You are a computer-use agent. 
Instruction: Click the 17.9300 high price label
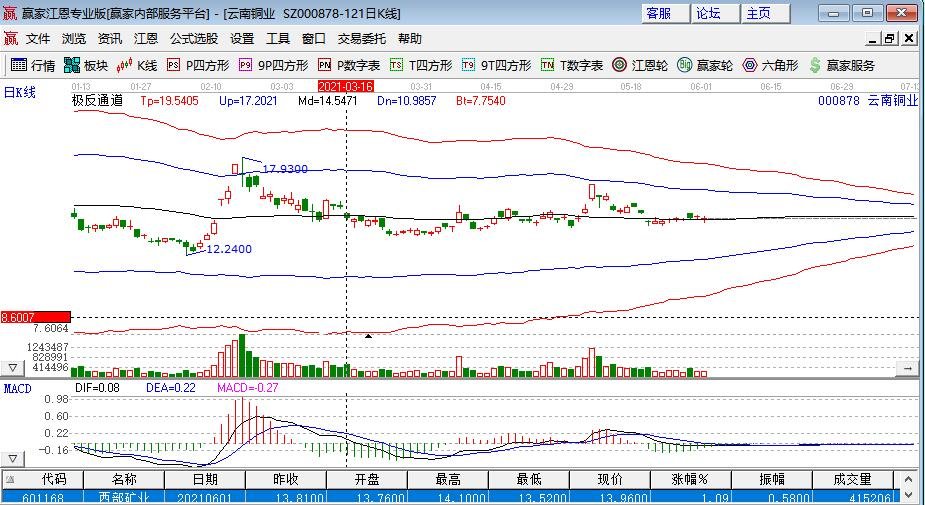pos(285,169)
